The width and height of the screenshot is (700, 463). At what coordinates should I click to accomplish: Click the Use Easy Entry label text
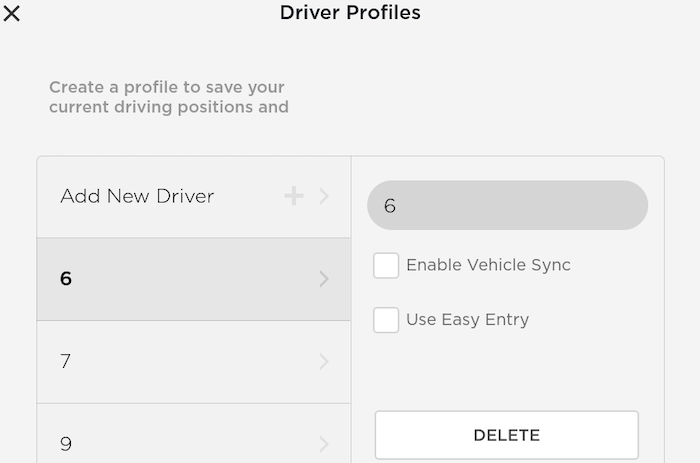tap(467, 320)
